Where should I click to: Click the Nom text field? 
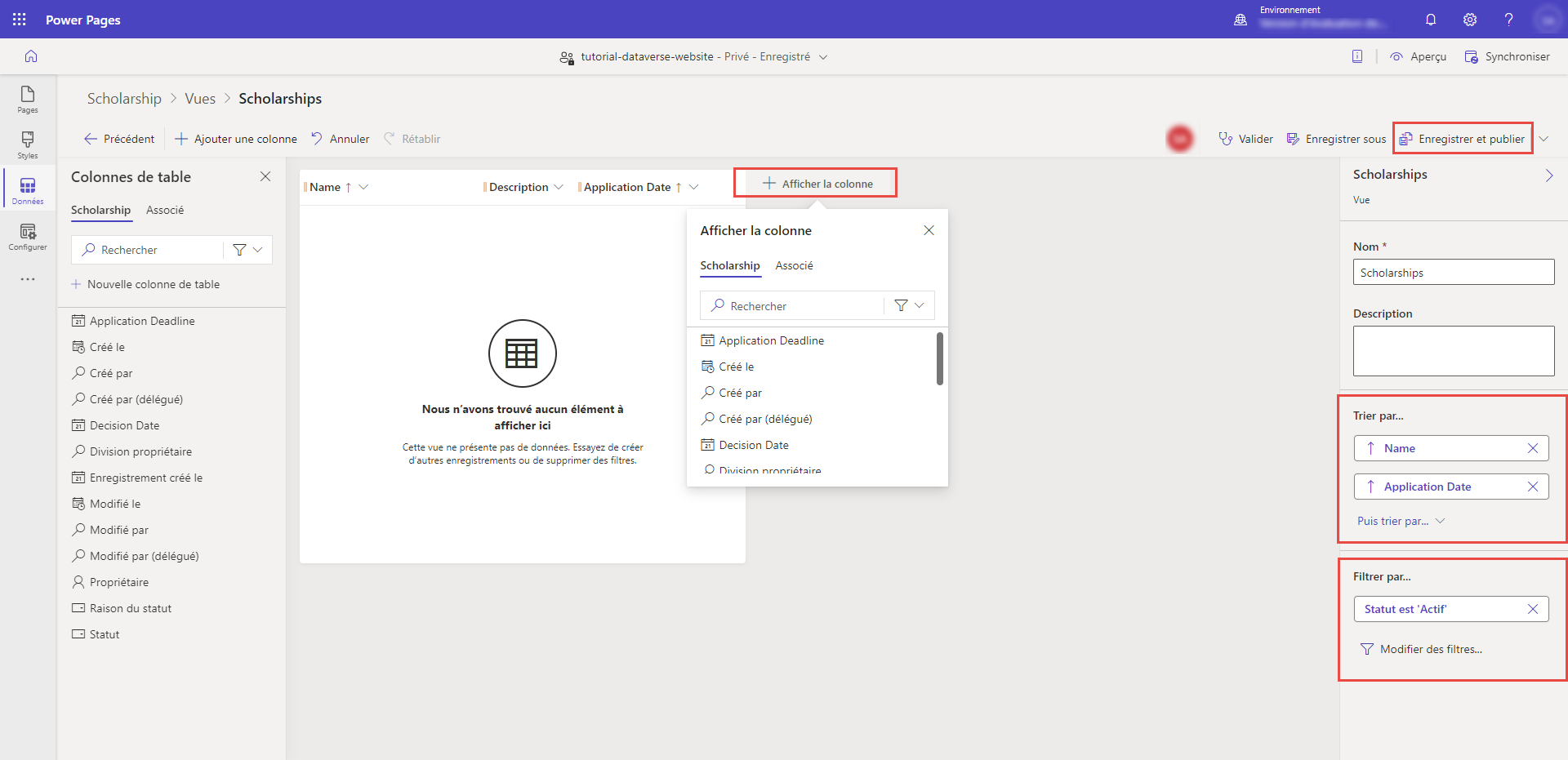click(x=1454, y=273)
